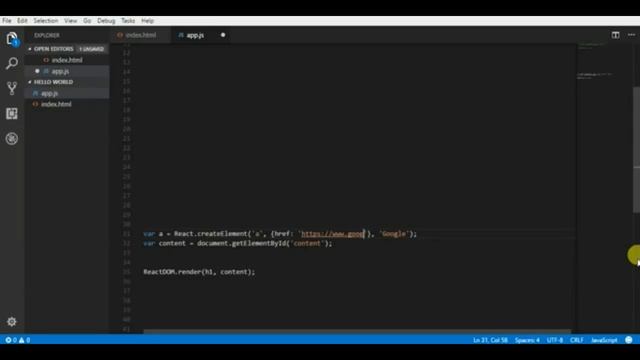Open the Manage gear icon
This screenshot has width=640, height=360.
[12, 322]
